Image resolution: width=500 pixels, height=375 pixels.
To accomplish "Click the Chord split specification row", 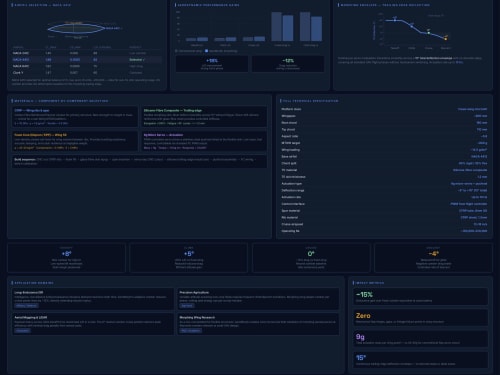I will pos(384,163).
